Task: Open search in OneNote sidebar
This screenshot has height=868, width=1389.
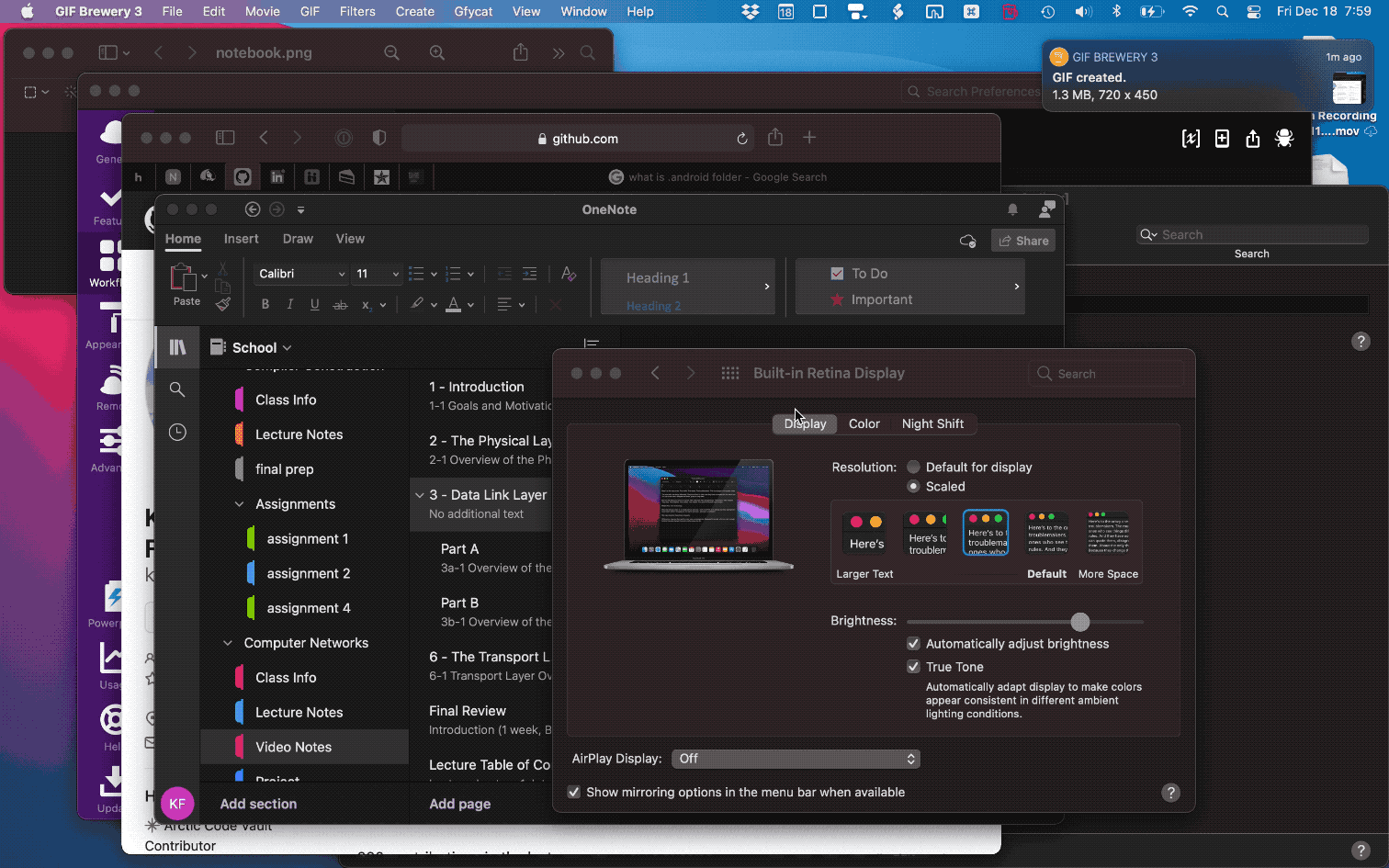Action: click(x=177, y=389)
